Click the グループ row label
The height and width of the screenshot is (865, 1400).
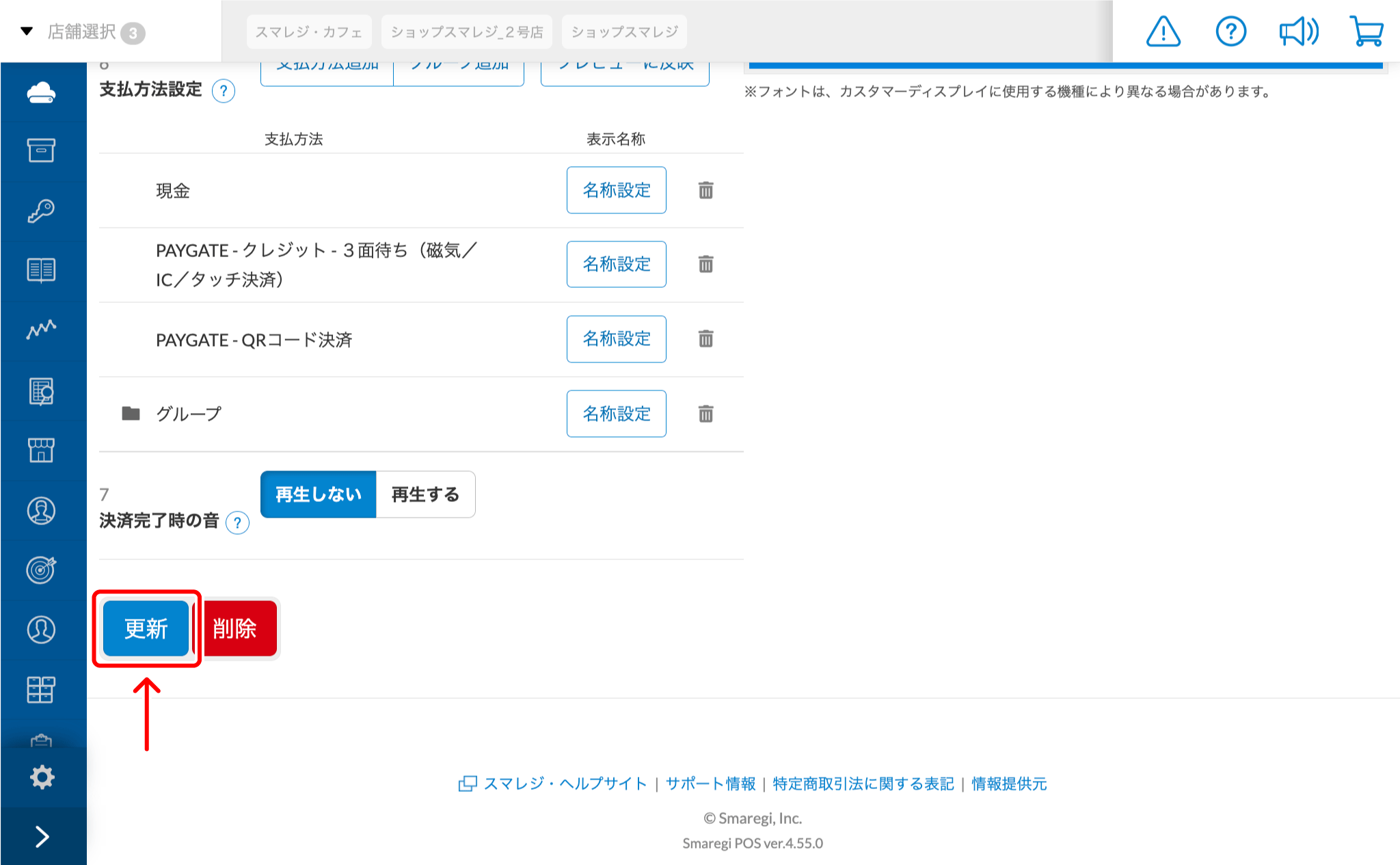coord(189,414)
